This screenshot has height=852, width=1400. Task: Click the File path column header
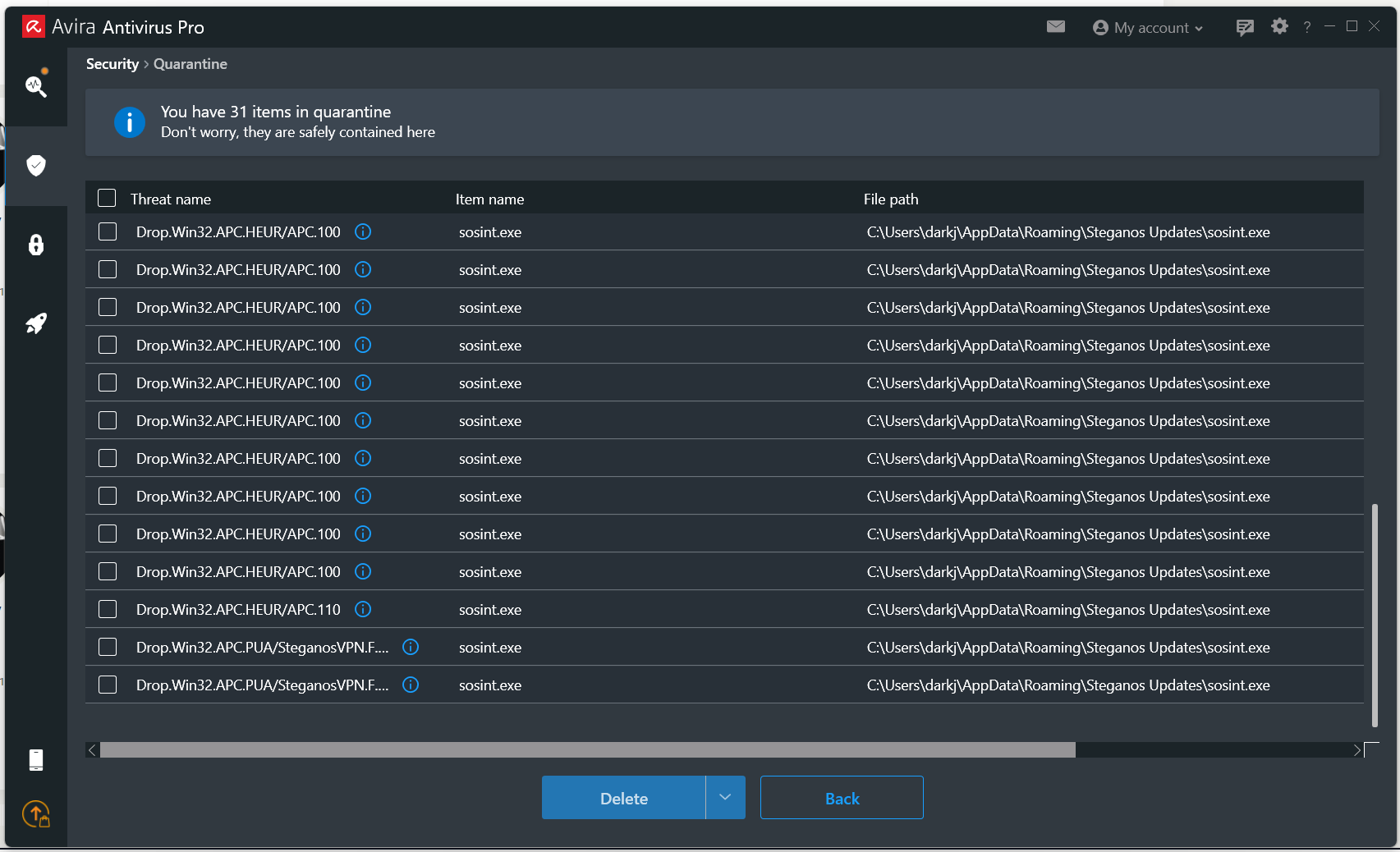pyautogui.click(x=891, y=199)
